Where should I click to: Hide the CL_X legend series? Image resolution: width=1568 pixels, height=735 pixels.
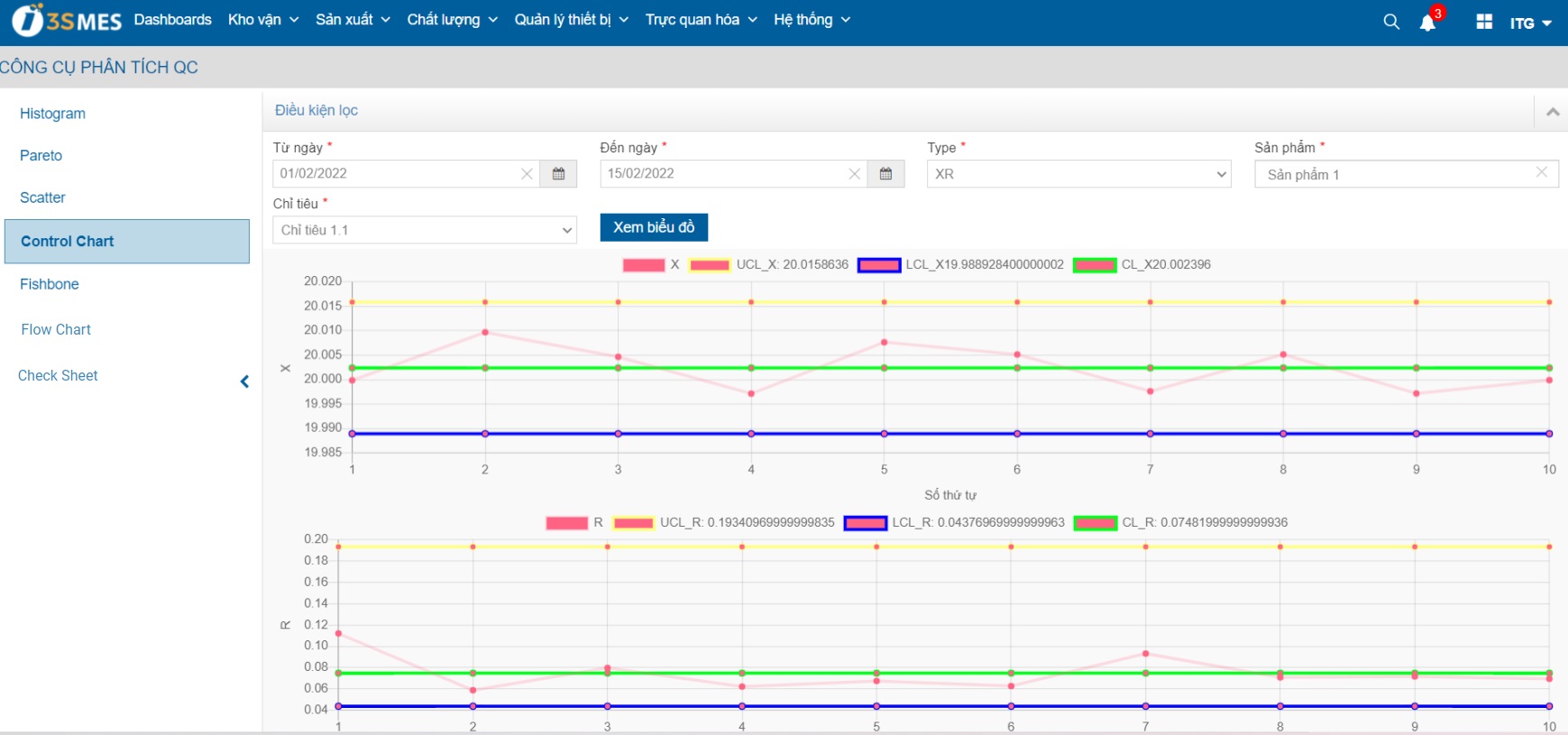click(x=1095, y=265)
